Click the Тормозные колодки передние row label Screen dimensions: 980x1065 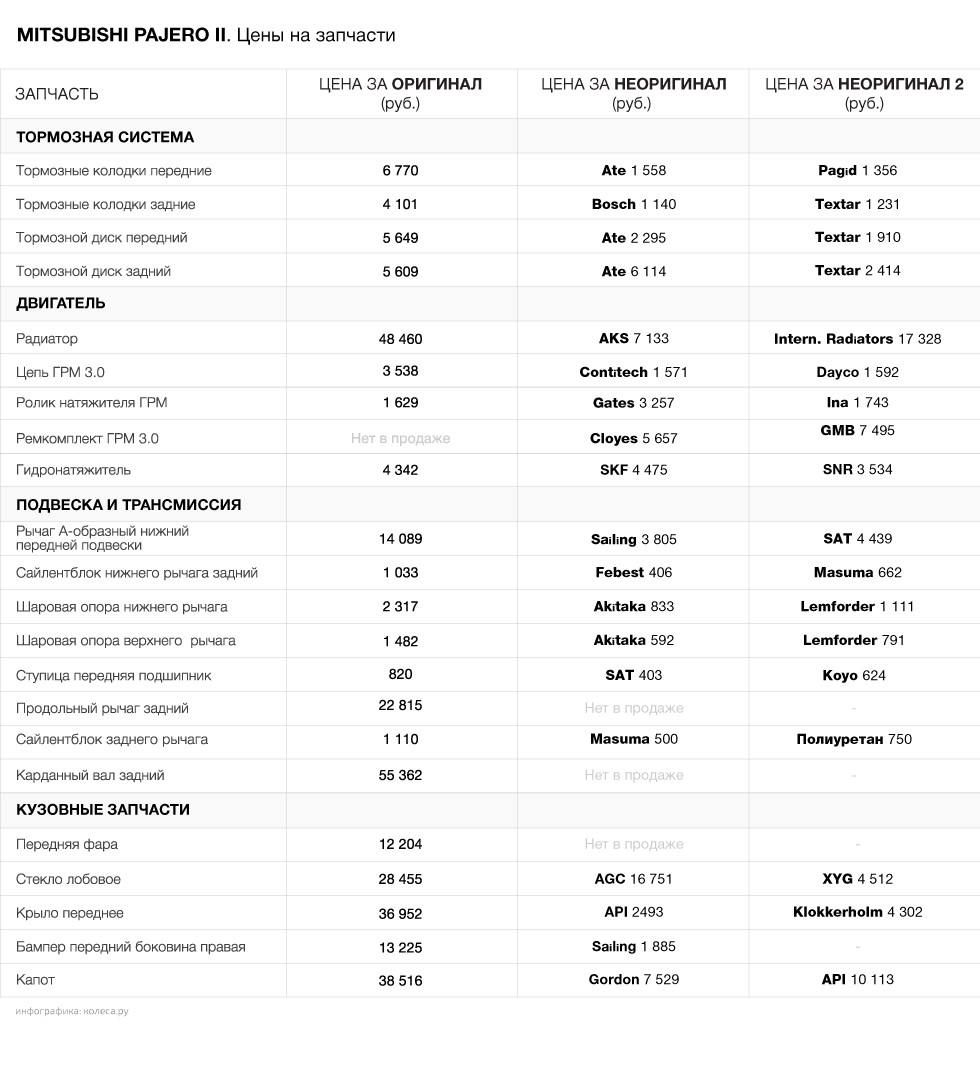(x=113, y=170)
